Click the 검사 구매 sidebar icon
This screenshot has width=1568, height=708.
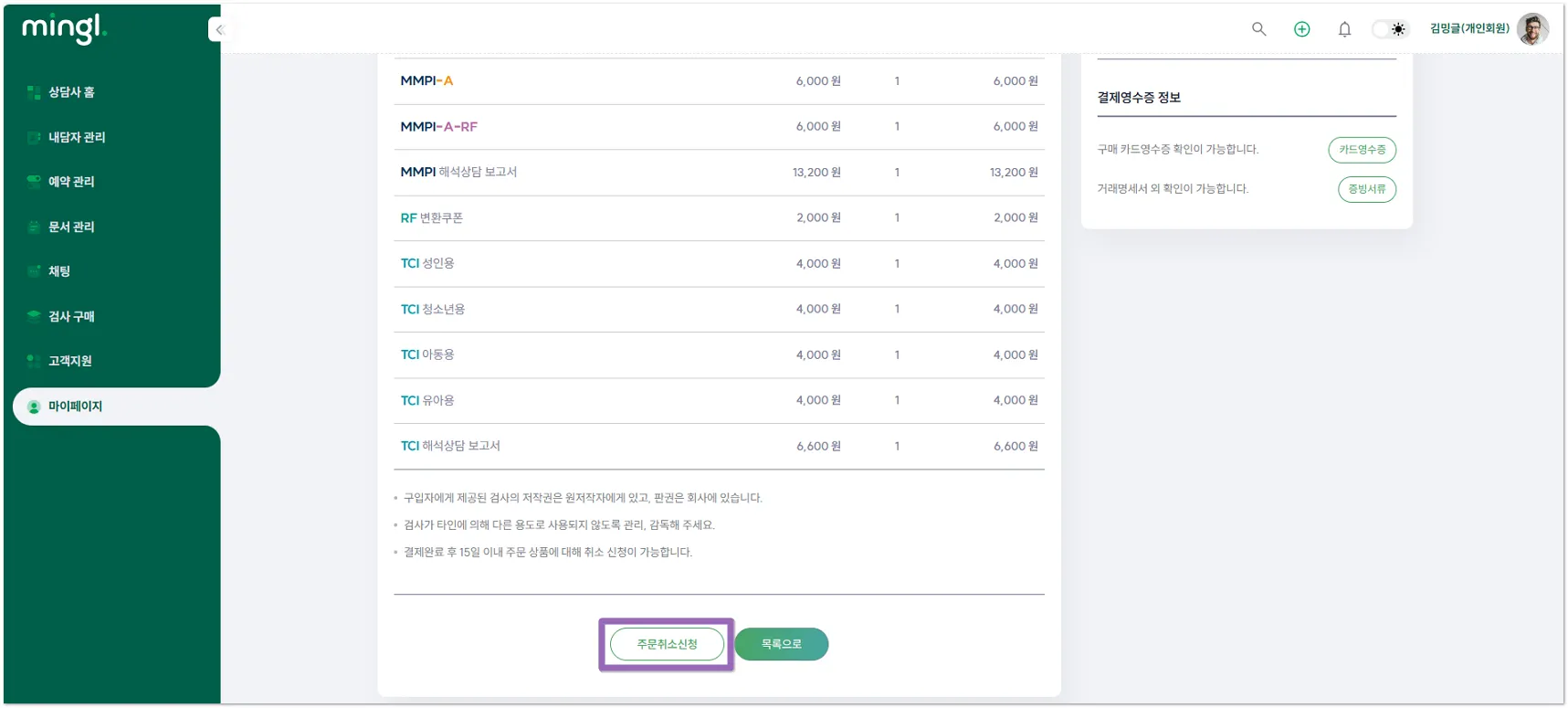(34, 316)
